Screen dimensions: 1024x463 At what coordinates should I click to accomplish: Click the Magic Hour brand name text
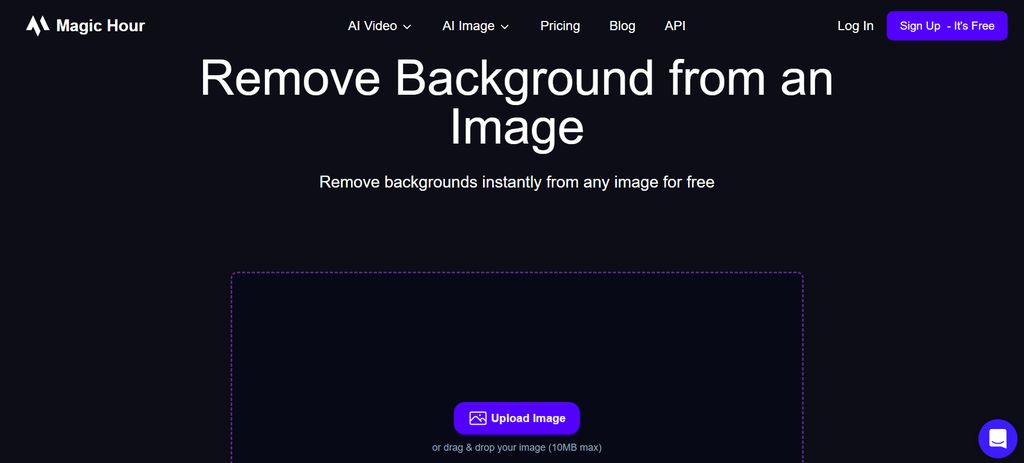tap(100, 26)
